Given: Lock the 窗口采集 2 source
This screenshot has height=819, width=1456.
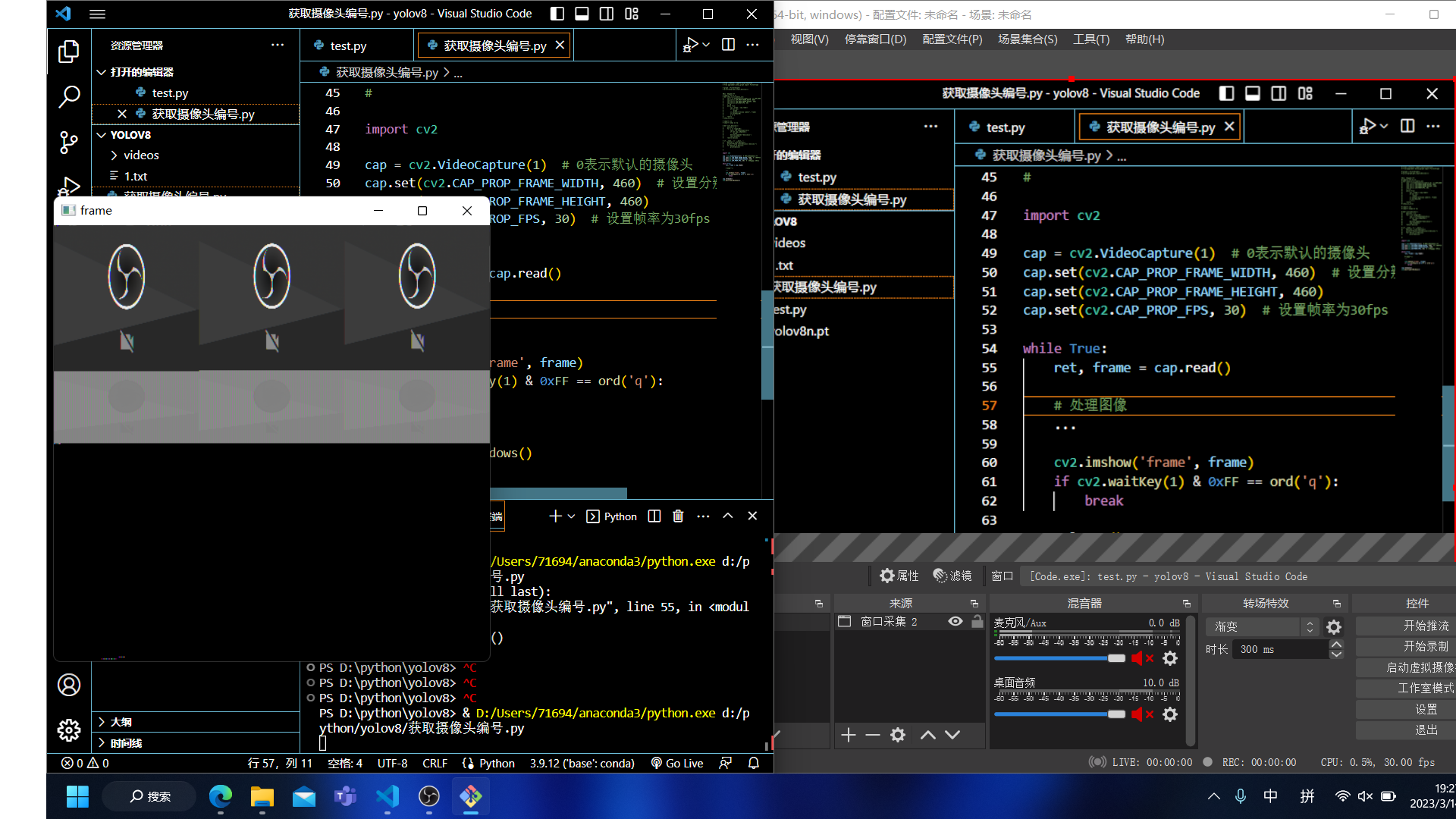Looking at the screenshot, I should [x=977, y=620].
